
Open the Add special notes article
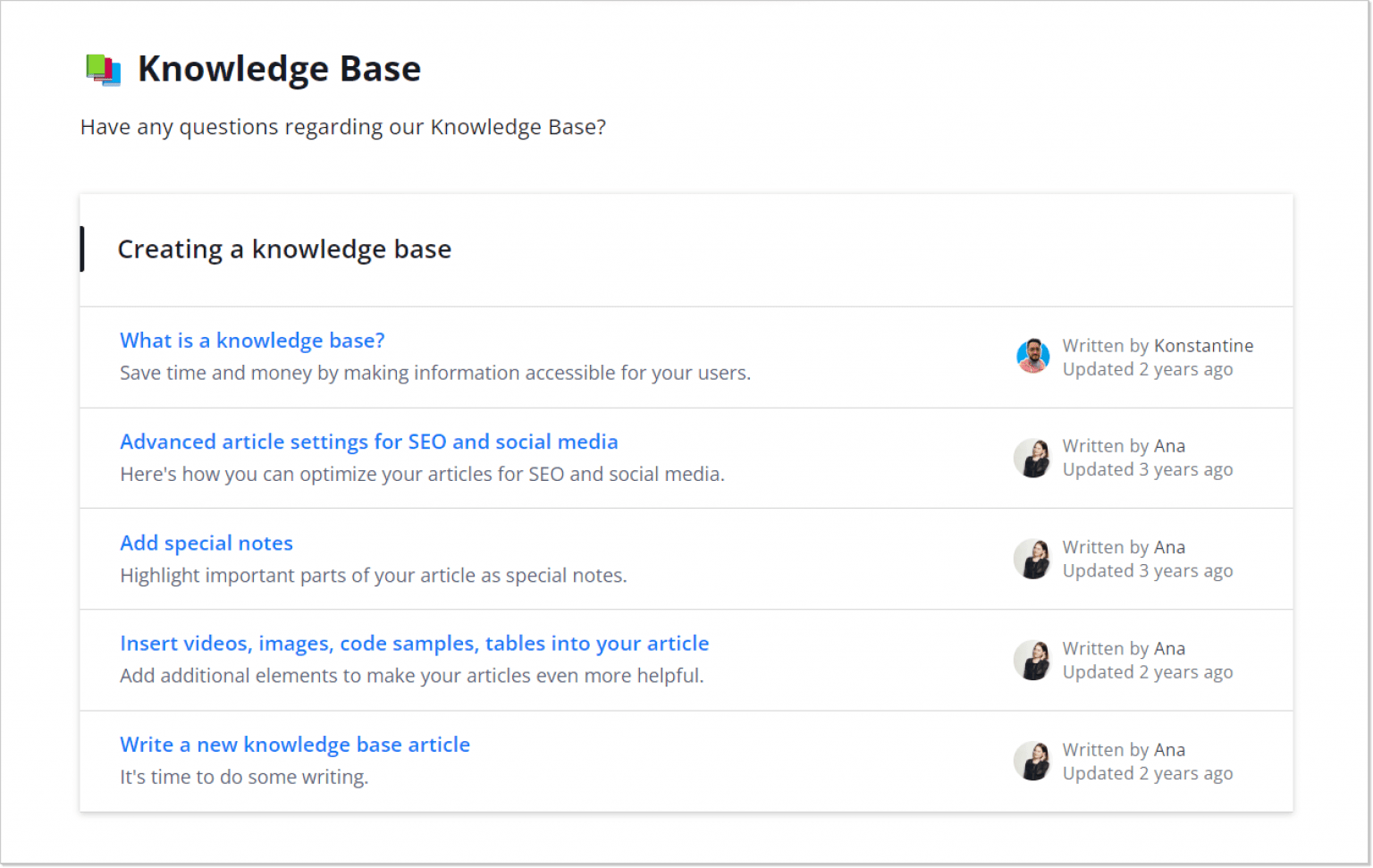tap(206, 543)
